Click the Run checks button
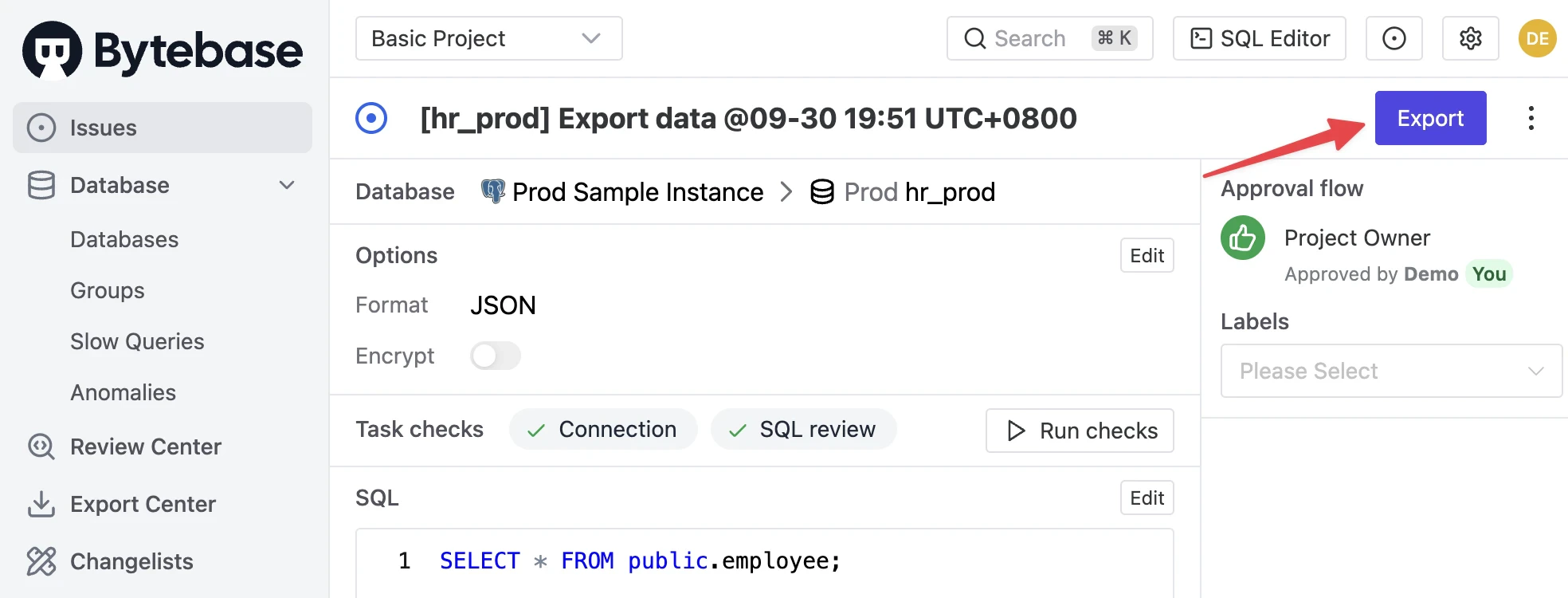This screenshot has height=598, width=1568. 1079,431
